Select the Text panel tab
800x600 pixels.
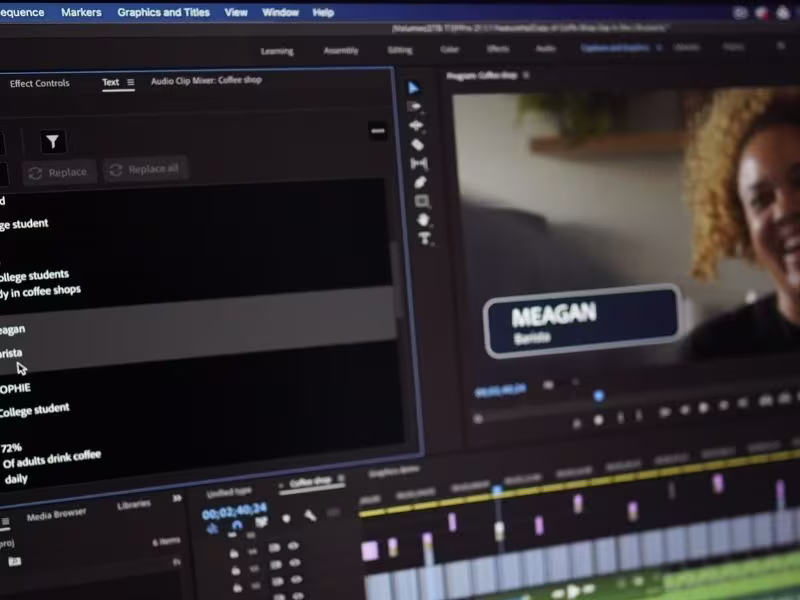click(110, 82)
